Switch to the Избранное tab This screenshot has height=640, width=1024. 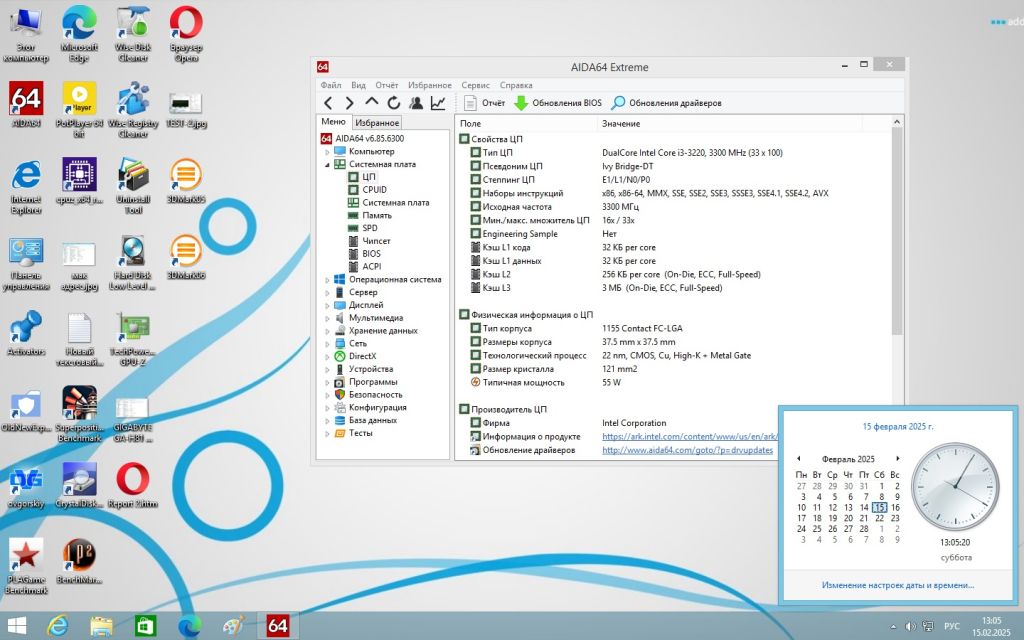tap(377, 123)
